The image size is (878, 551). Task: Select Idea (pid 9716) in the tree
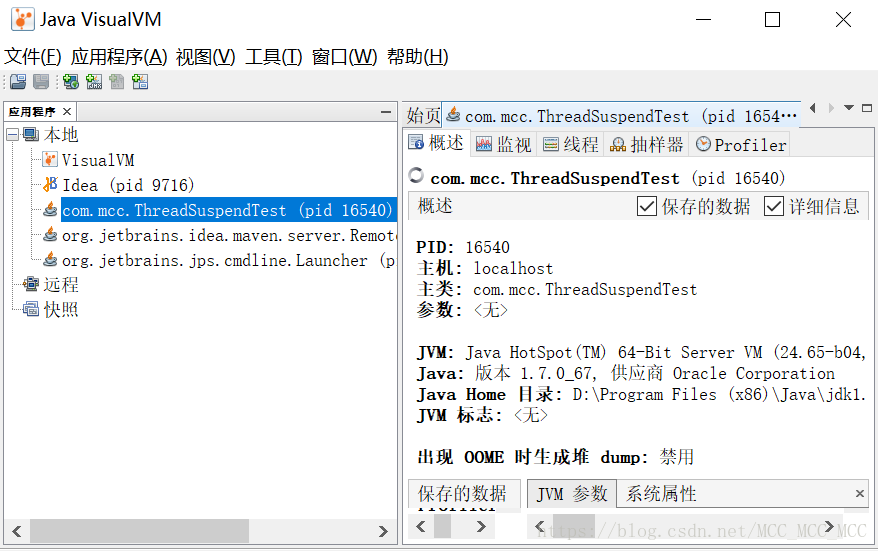tap(128, 185)
